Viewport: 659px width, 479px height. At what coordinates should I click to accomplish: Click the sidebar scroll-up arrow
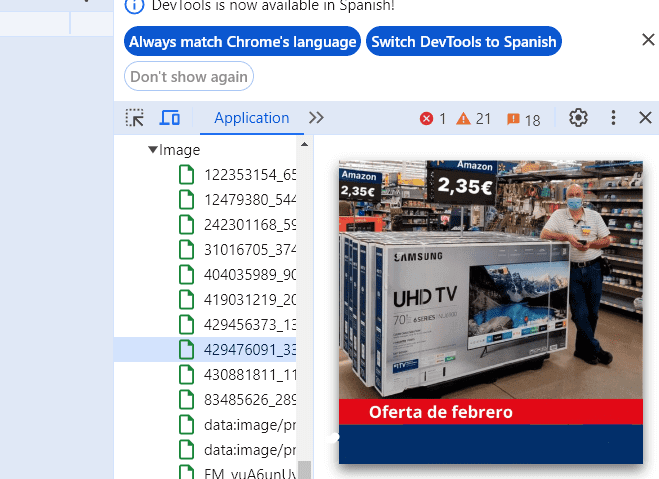click(x=304, y=145)
